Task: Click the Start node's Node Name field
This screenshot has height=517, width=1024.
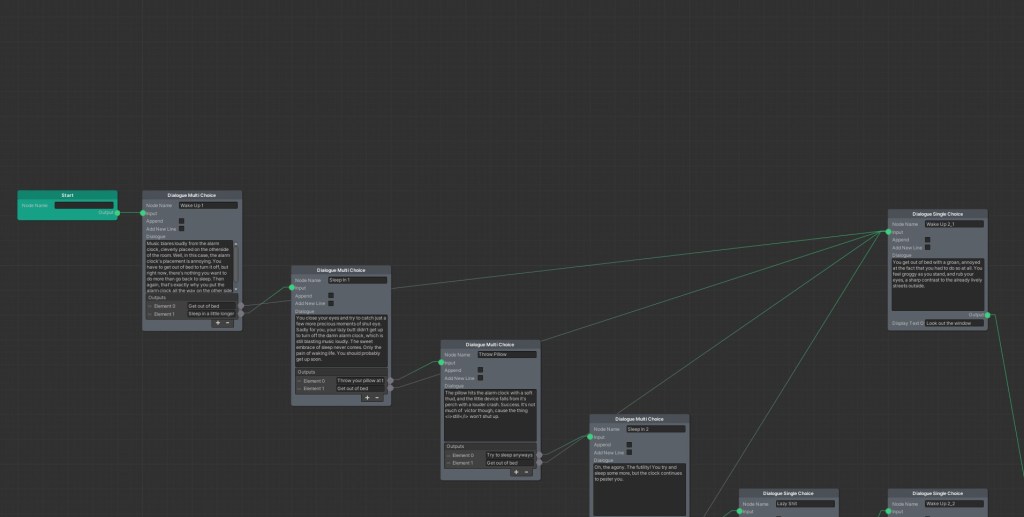Action: [x=84, y=205]
